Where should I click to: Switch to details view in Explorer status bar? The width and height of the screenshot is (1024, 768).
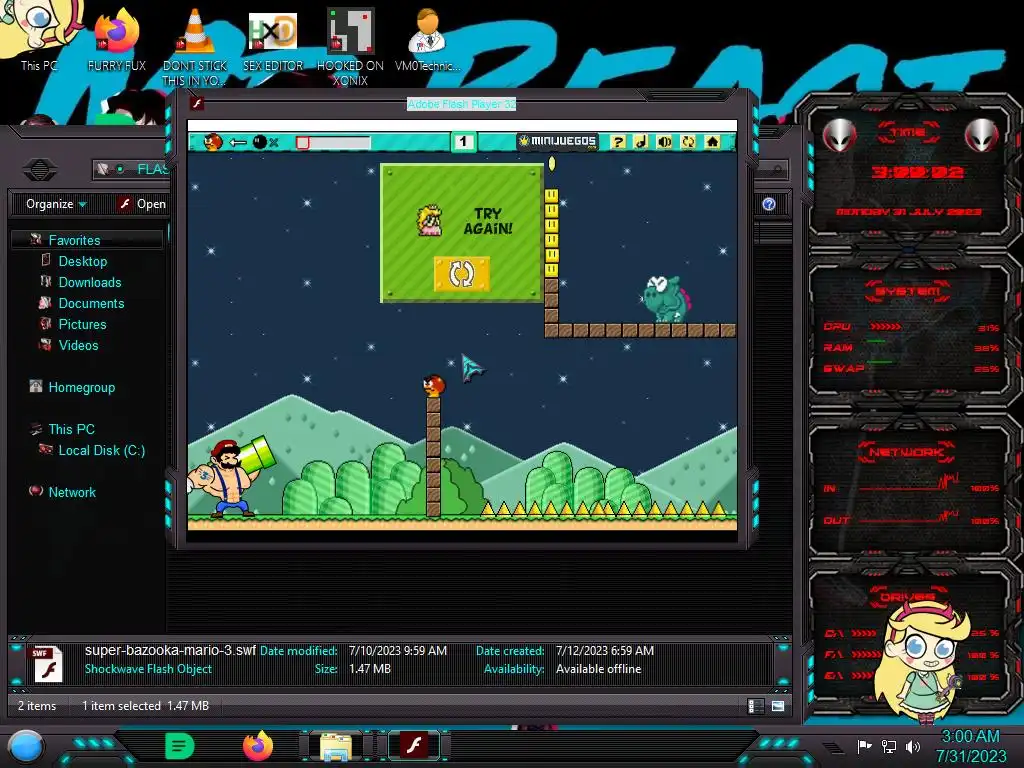[756, 705]
